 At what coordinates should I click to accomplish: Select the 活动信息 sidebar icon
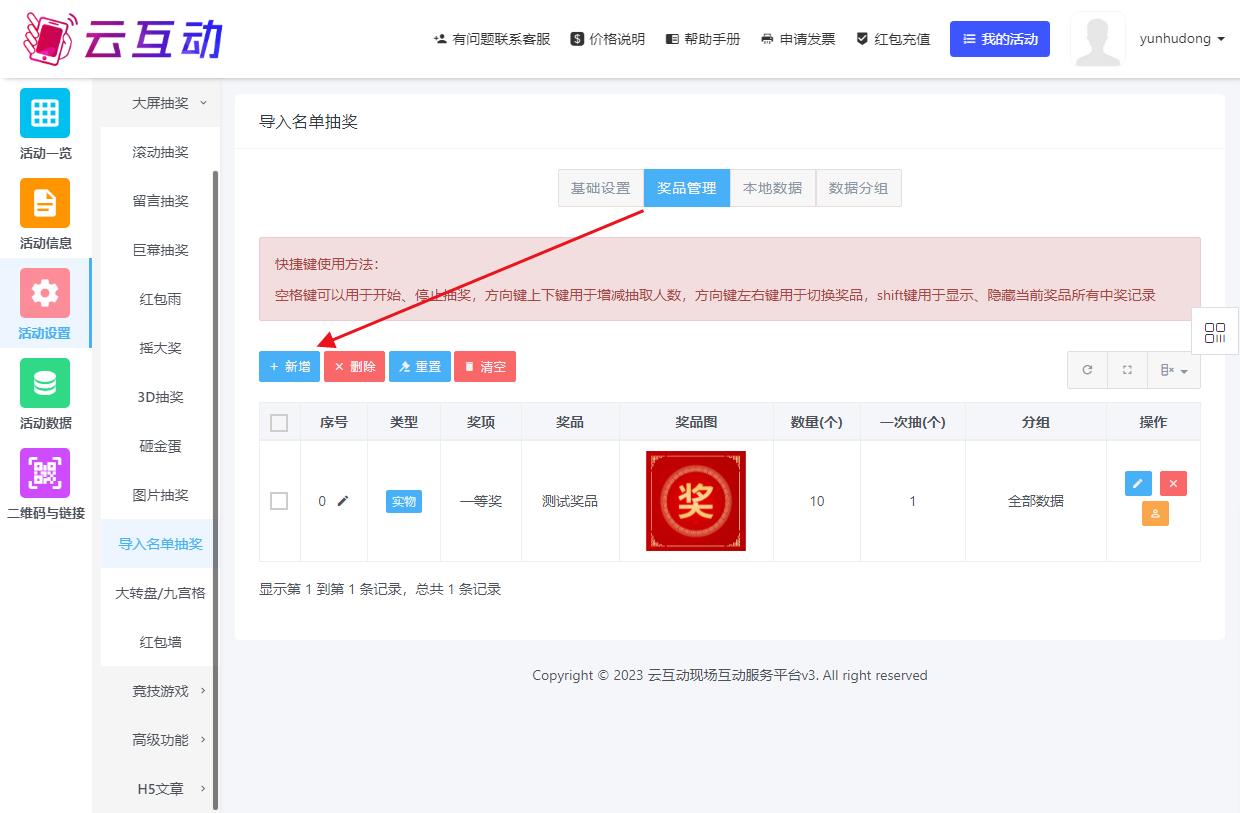(44, 214)
